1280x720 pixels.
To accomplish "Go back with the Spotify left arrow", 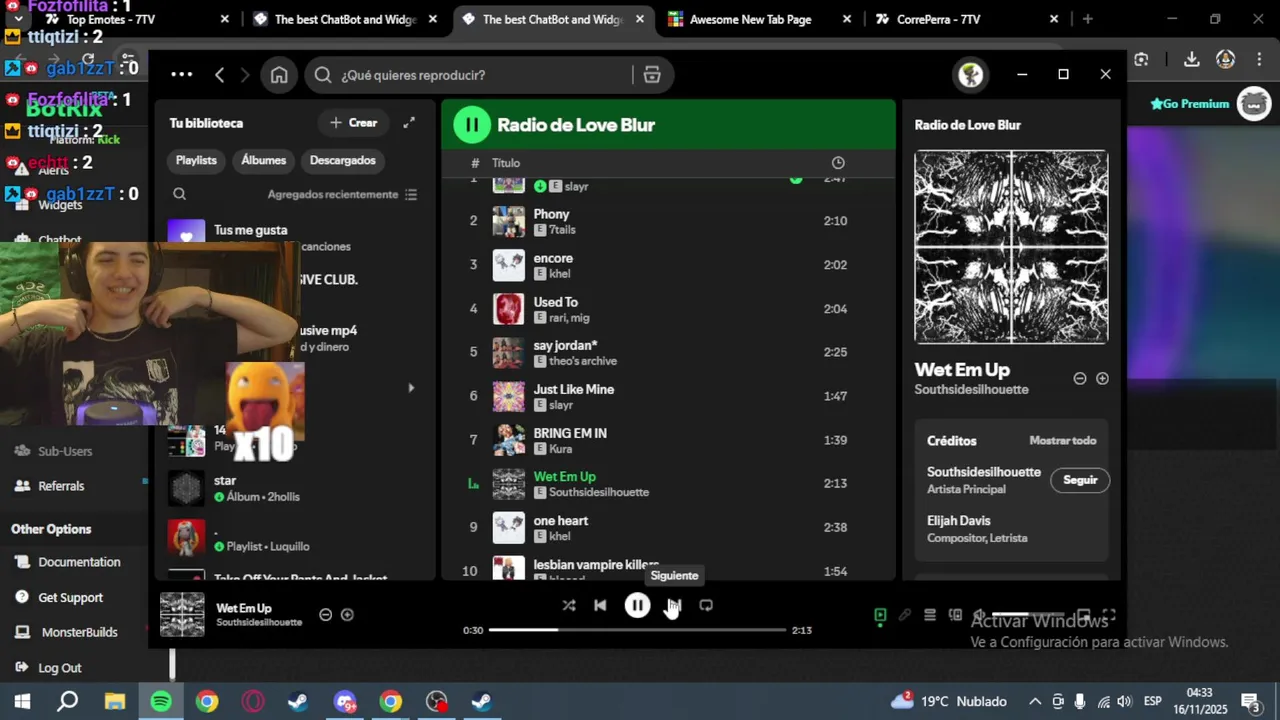I will click(x=220, y=75).
